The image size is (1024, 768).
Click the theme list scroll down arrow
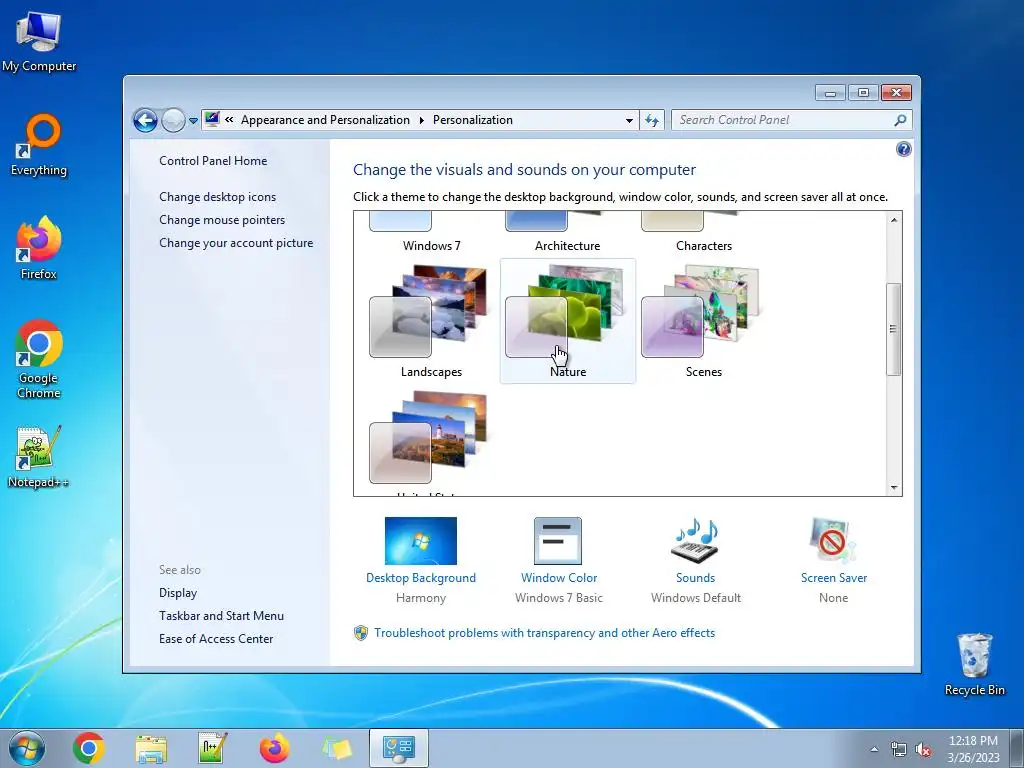894,487
